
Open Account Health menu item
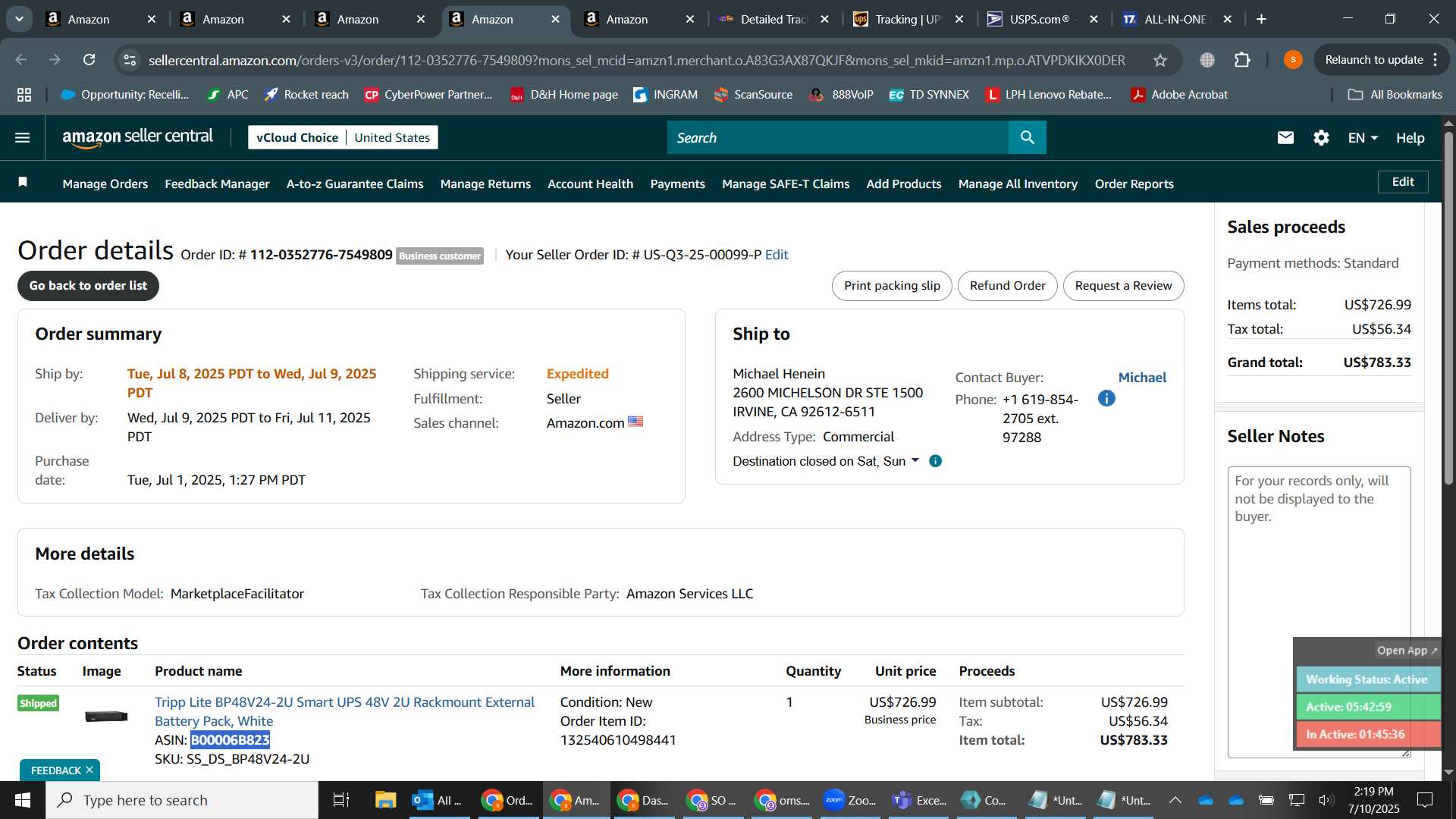[590, 184]
